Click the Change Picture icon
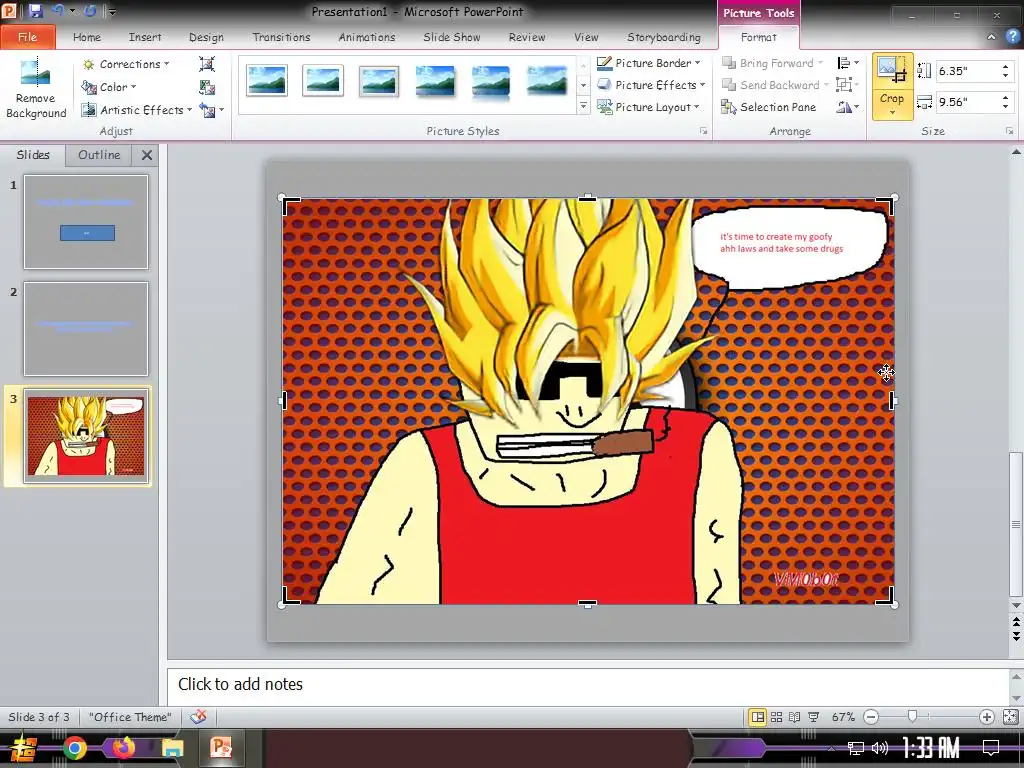Screen dimensions: 1024x768 [x=207, y=87]
